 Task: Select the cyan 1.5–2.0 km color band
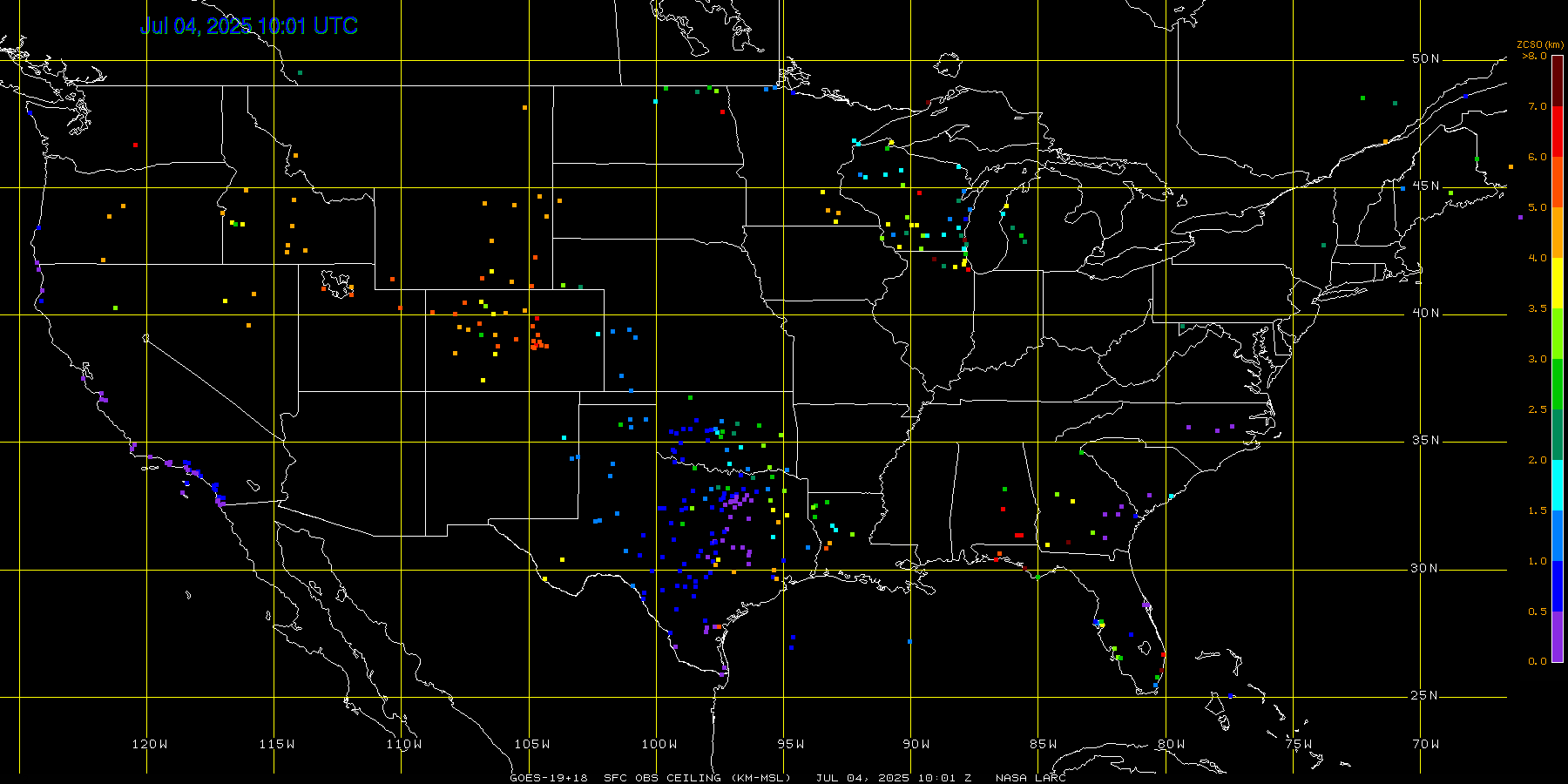[1558, 485]
